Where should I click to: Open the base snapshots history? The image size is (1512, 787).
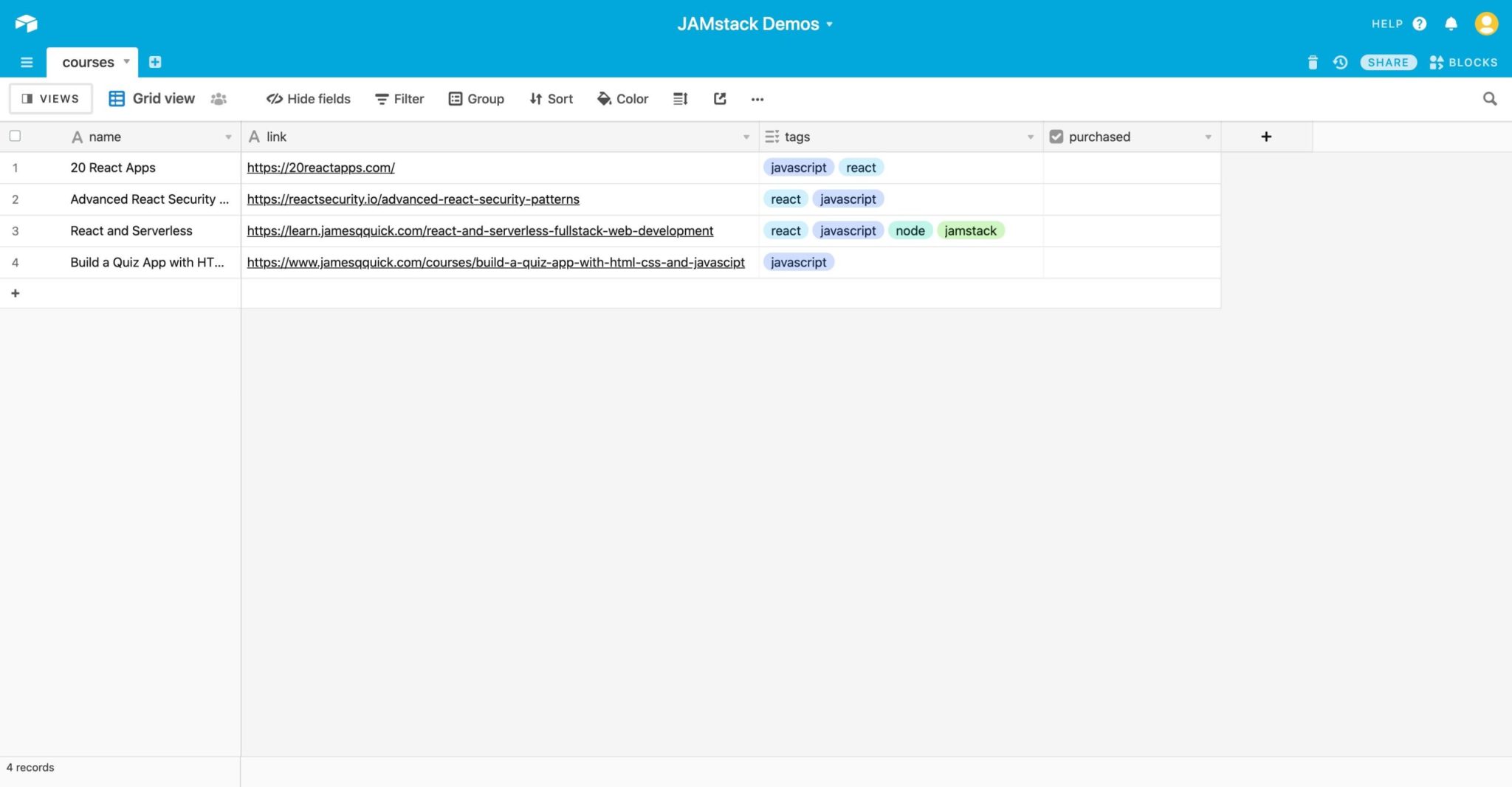coord(1341,62)
